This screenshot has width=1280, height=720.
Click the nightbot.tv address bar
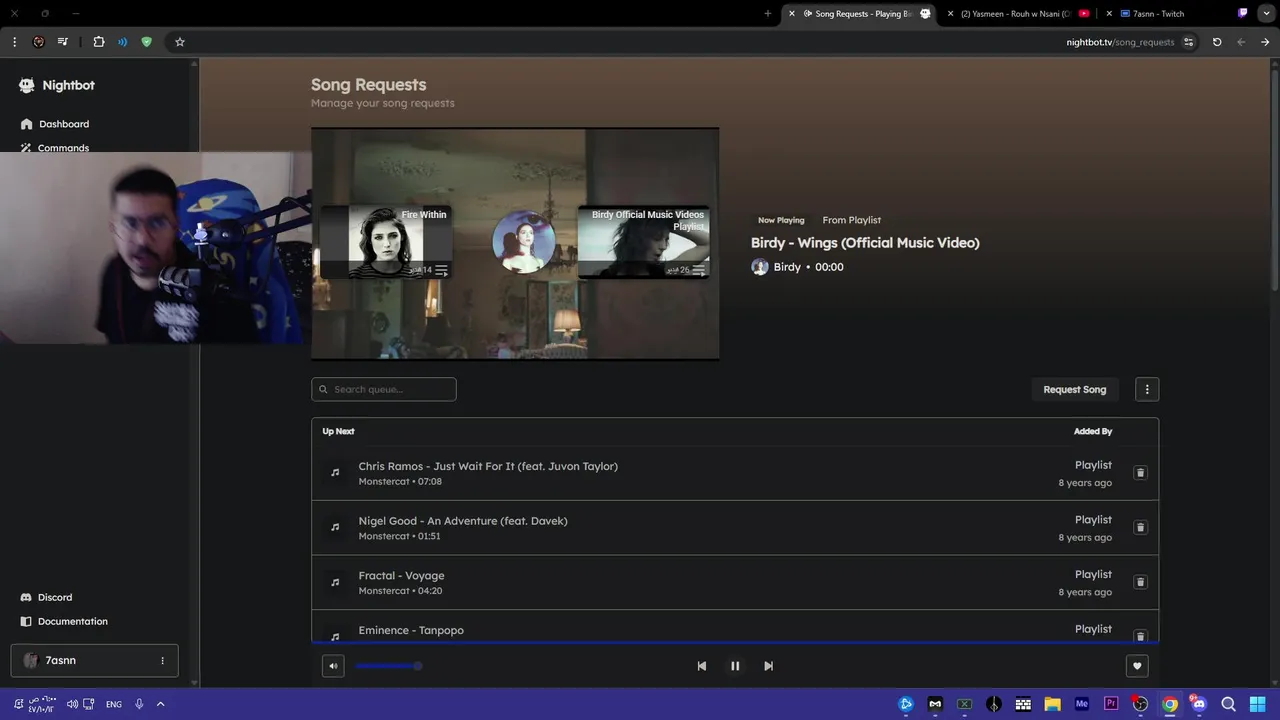[1120, 42]
